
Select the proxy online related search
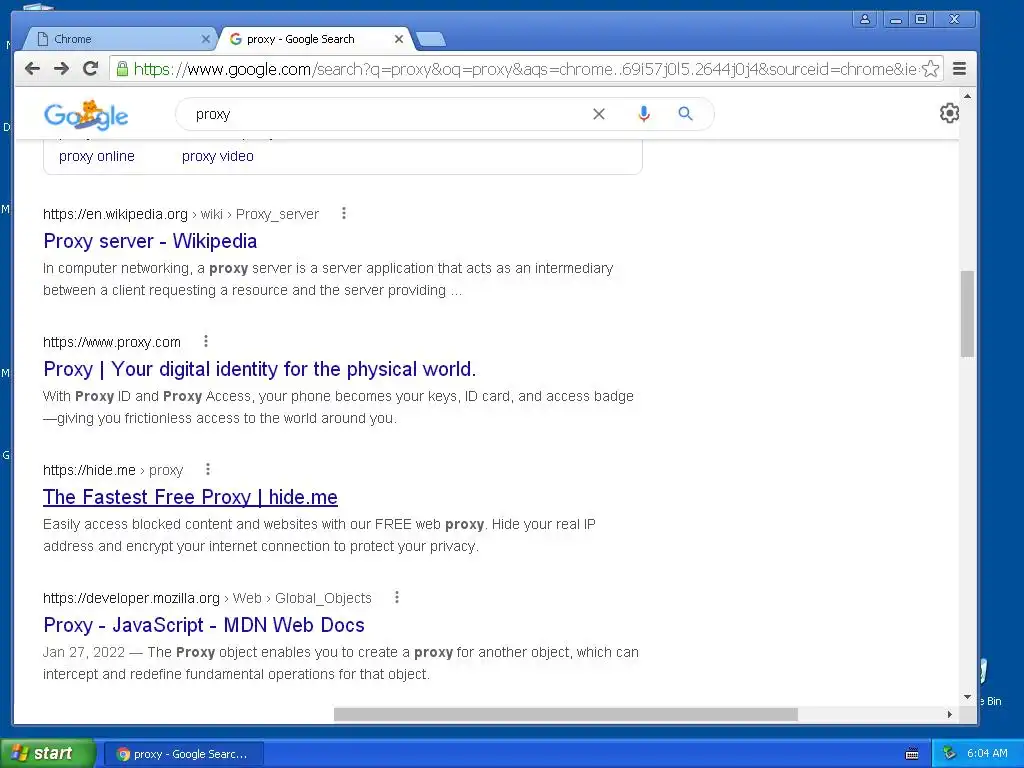97,156
